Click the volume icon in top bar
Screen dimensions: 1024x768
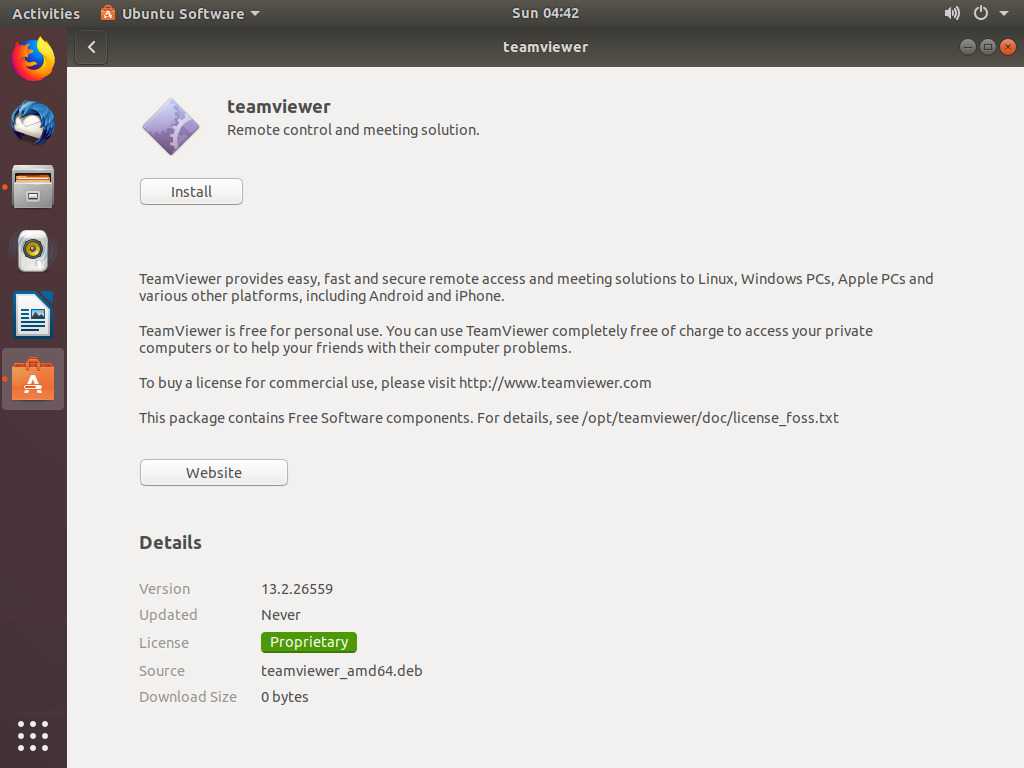pos(952,13)
